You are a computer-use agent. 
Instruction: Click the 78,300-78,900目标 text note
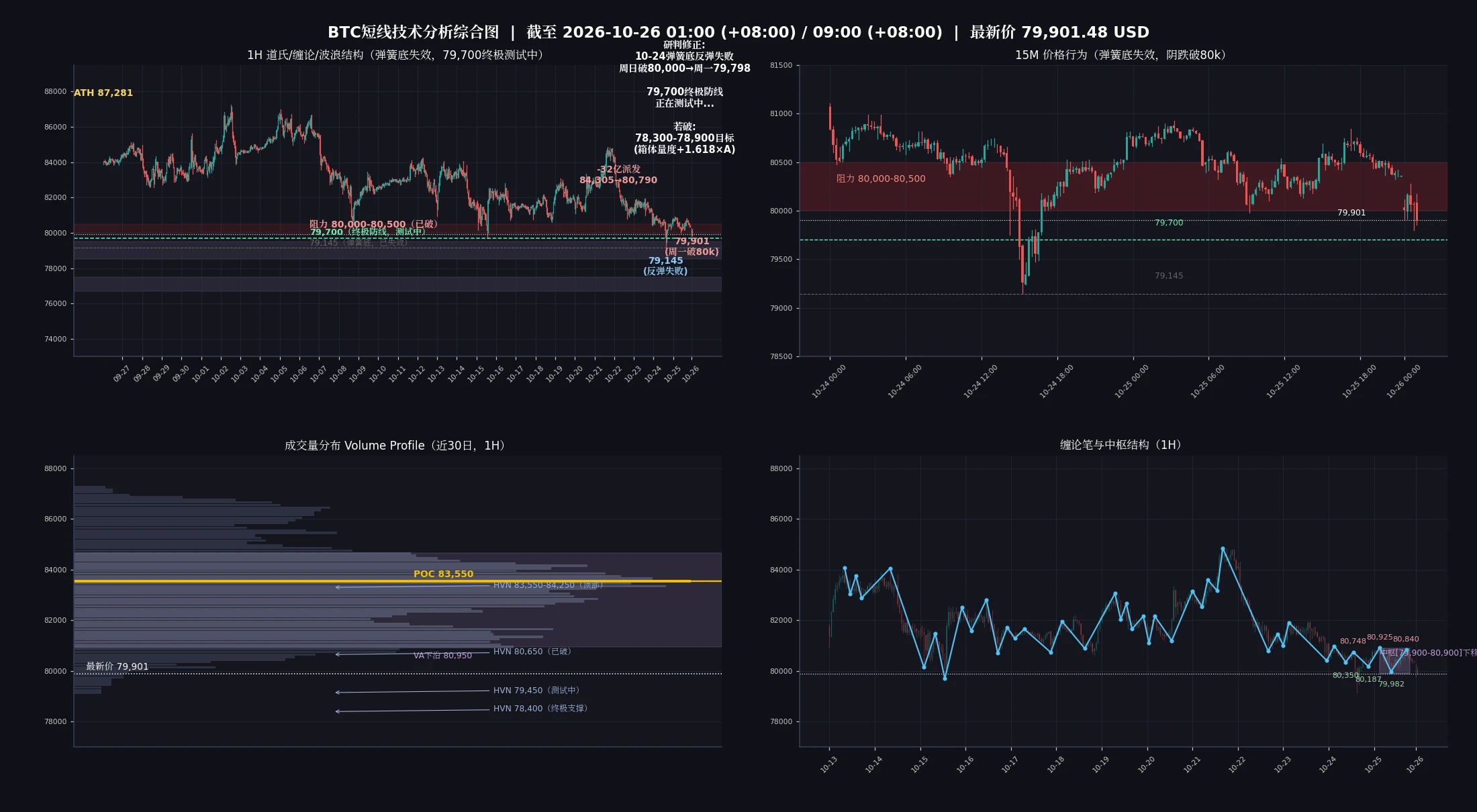click(x=685, y=138)
